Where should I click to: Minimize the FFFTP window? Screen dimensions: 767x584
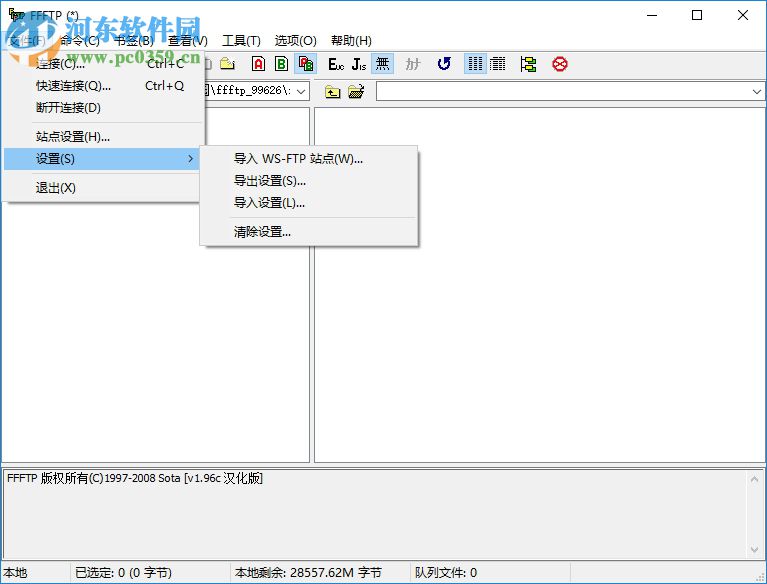point(652,15)
